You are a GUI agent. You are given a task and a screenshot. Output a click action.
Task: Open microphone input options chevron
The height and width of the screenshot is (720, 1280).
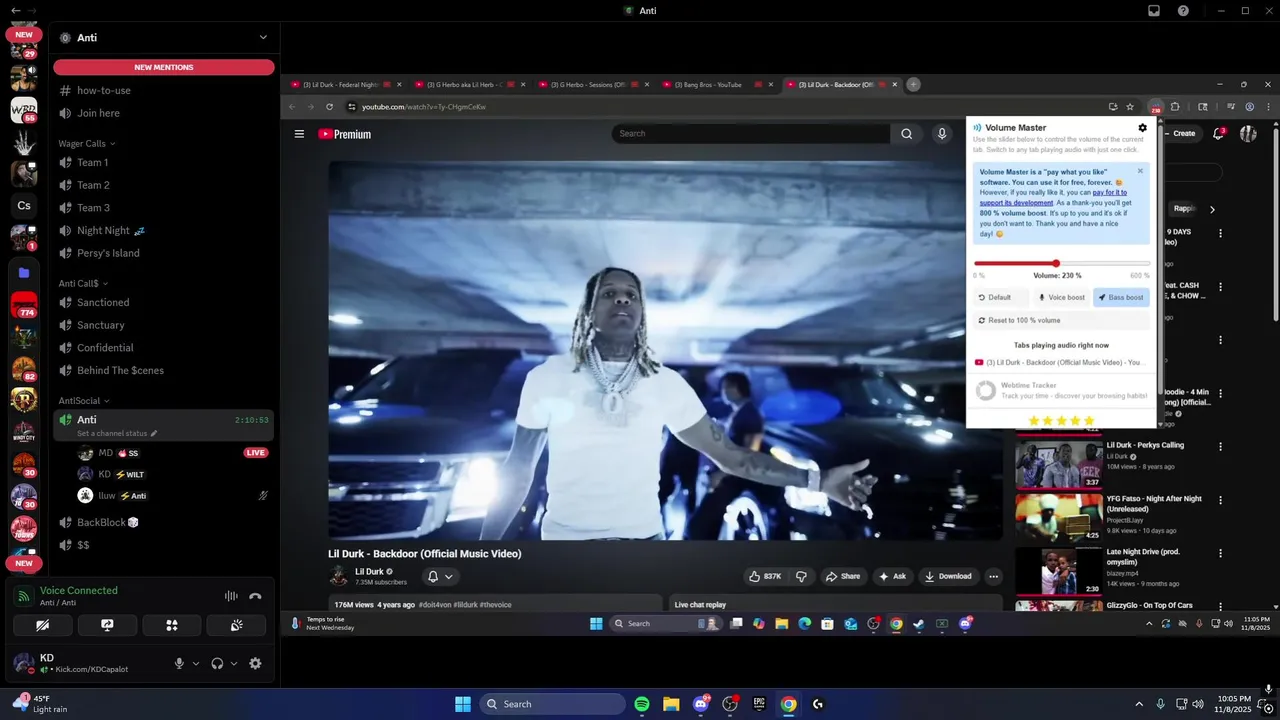(195, 663)
